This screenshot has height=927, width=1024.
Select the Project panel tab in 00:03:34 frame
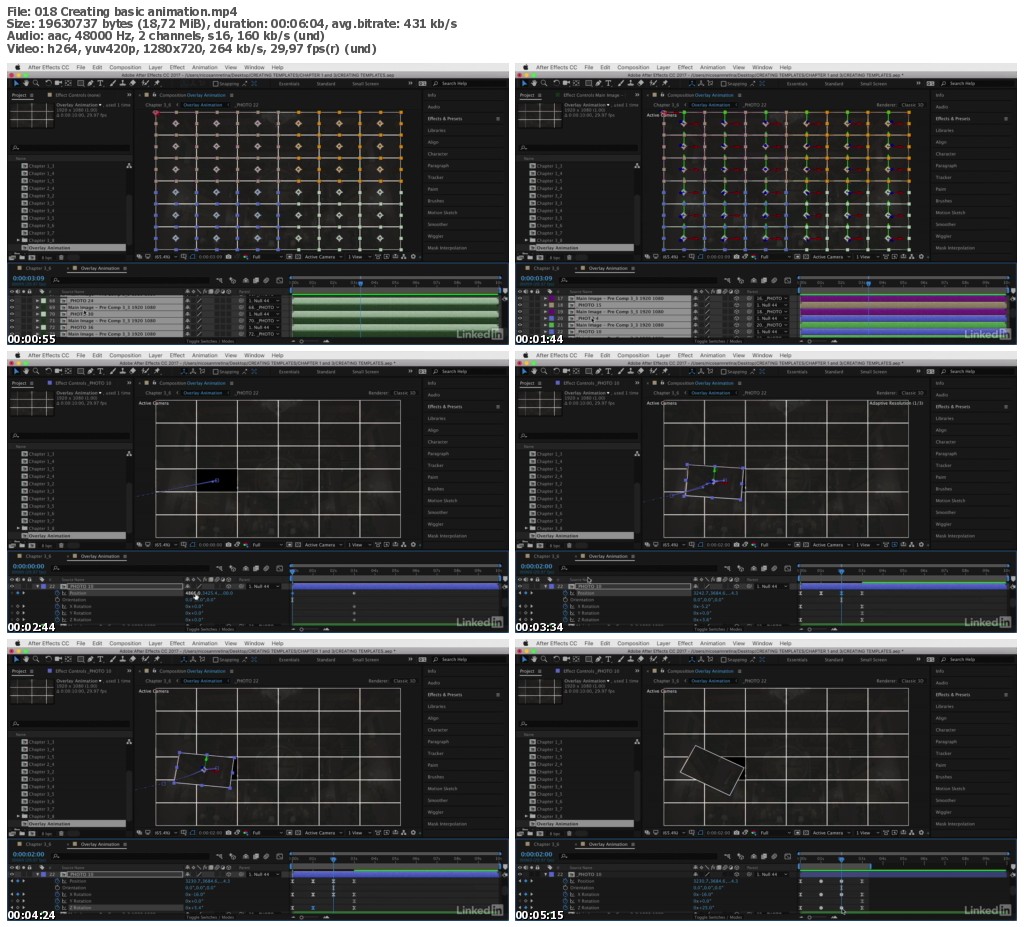tap(527, 383)
